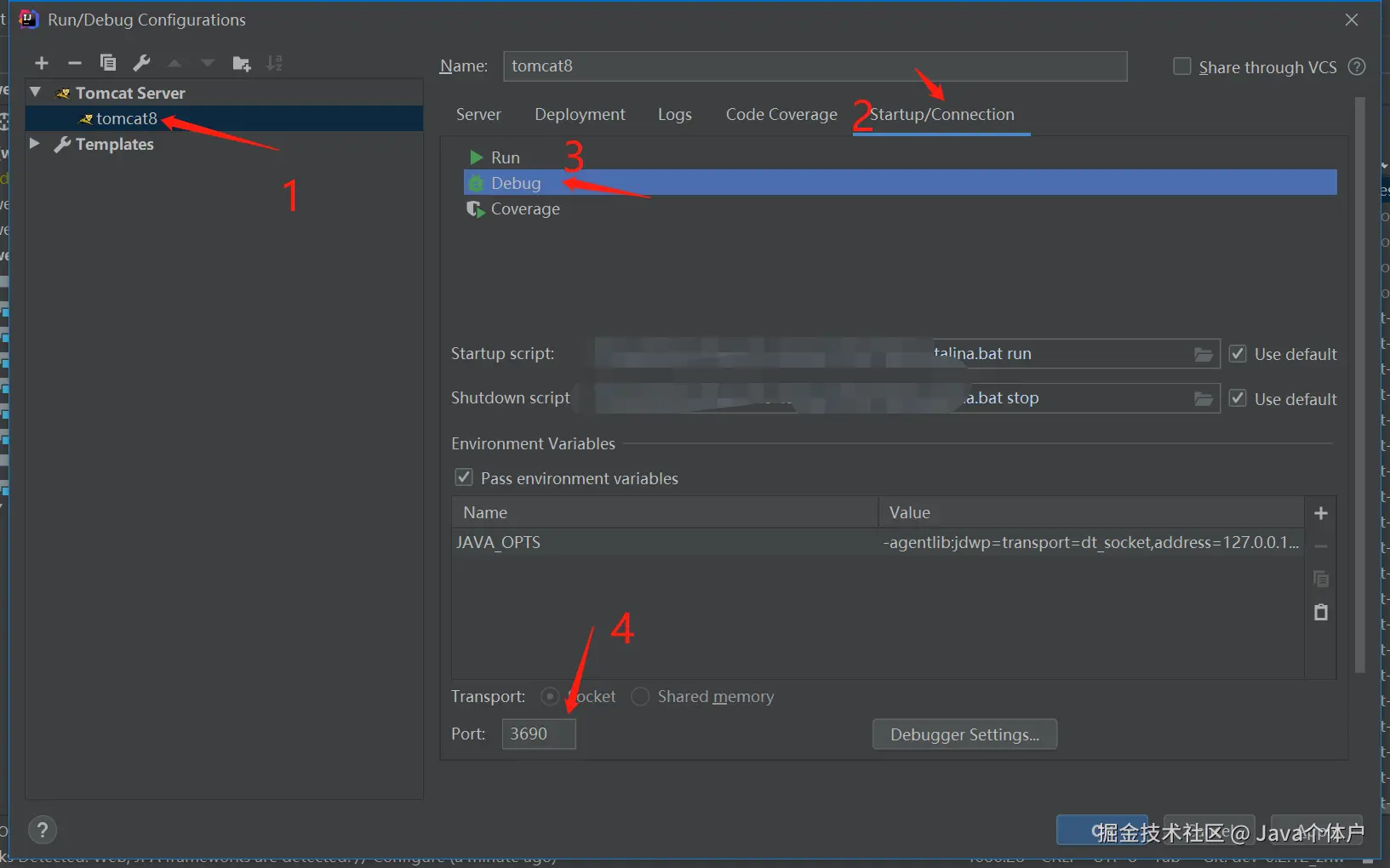Click the Value column header
Image resolution: width=1390 pixels, height=868 pixels.
pos(1091,512)
